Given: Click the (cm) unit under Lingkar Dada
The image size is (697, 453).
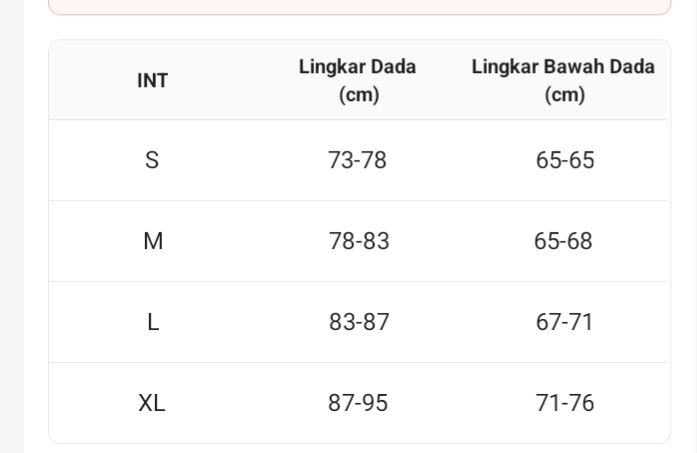Looking at the screenshot, I should click(359, 95).
